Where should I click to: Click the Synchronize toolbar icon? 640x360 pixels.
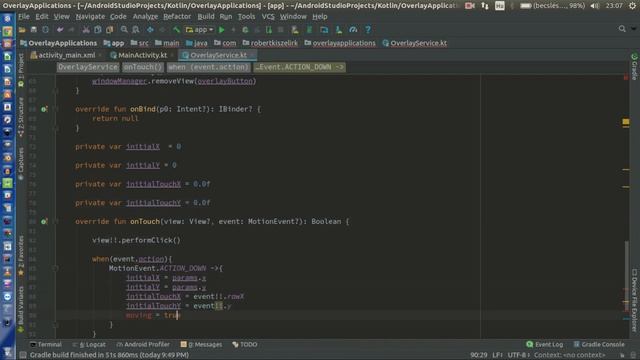pos(45,30)
